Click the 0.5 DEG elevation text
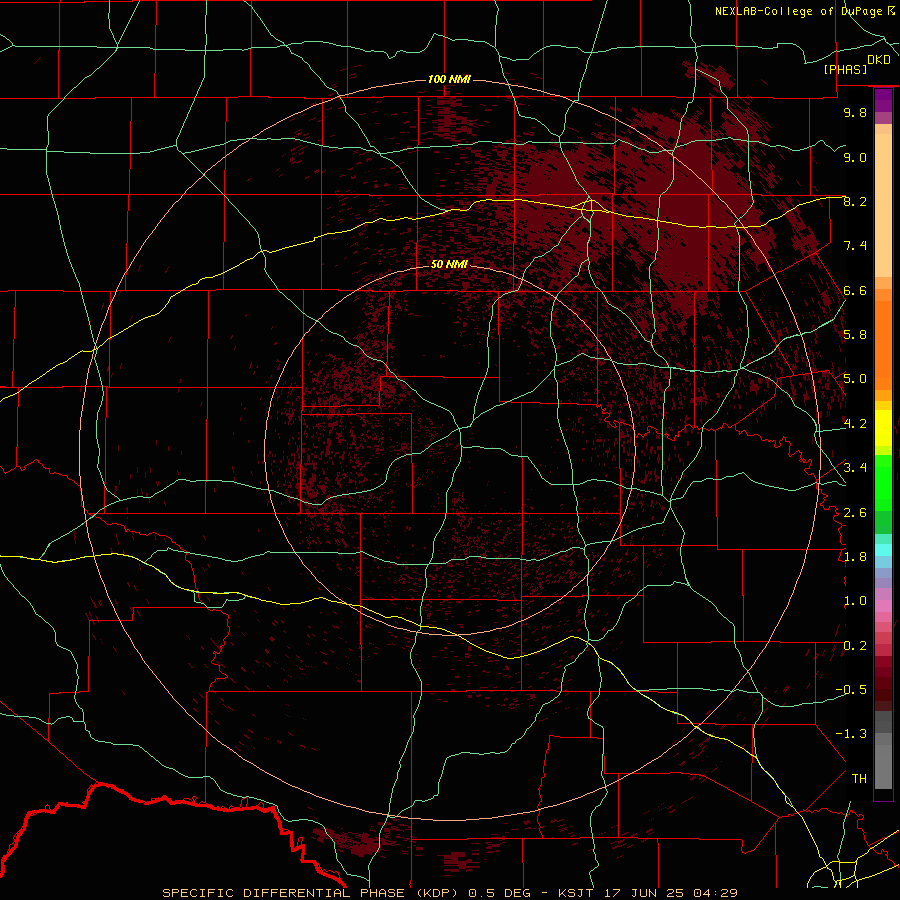 coord(499,893)
